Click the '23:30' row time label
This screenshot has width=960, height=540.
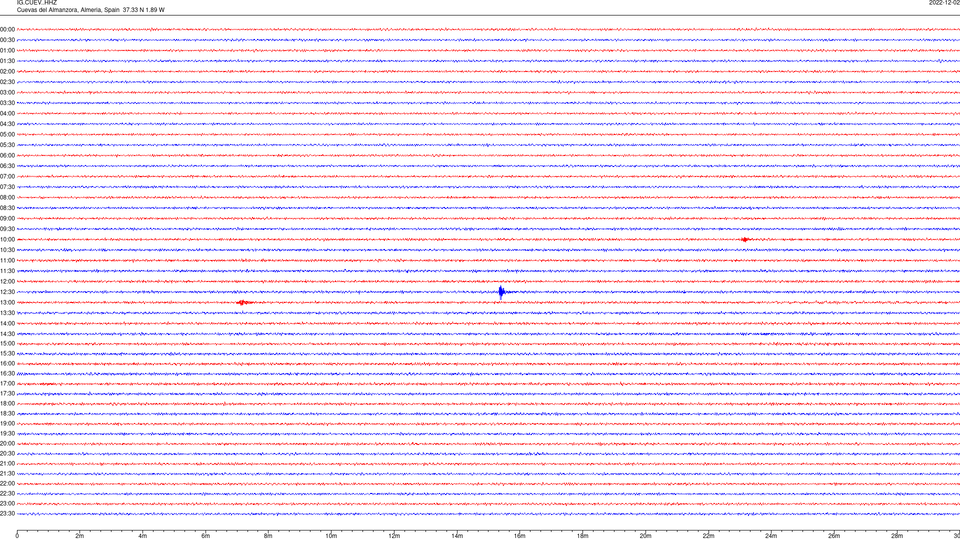point(7,514)
